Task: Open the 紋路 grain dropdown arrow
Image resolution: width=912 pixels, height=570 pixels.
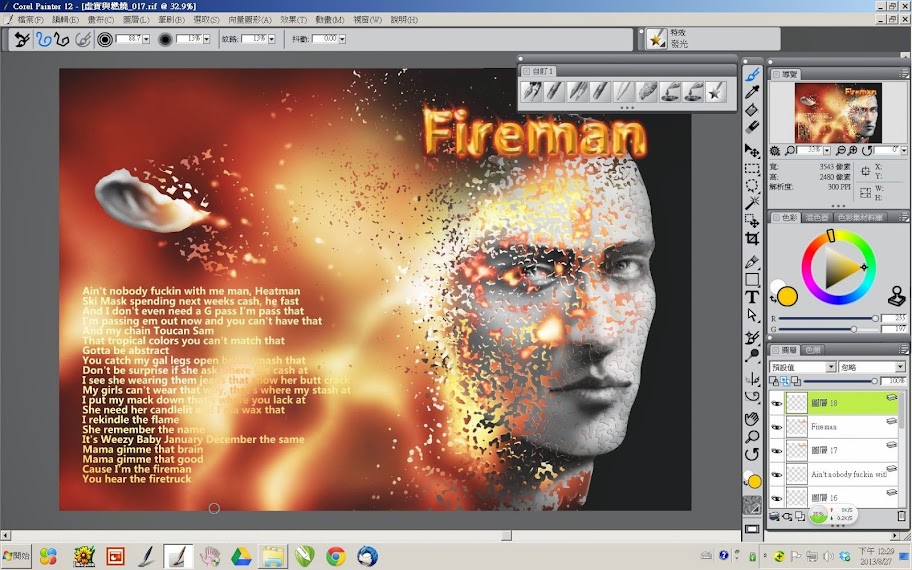Action: click(x=272, y=39)
